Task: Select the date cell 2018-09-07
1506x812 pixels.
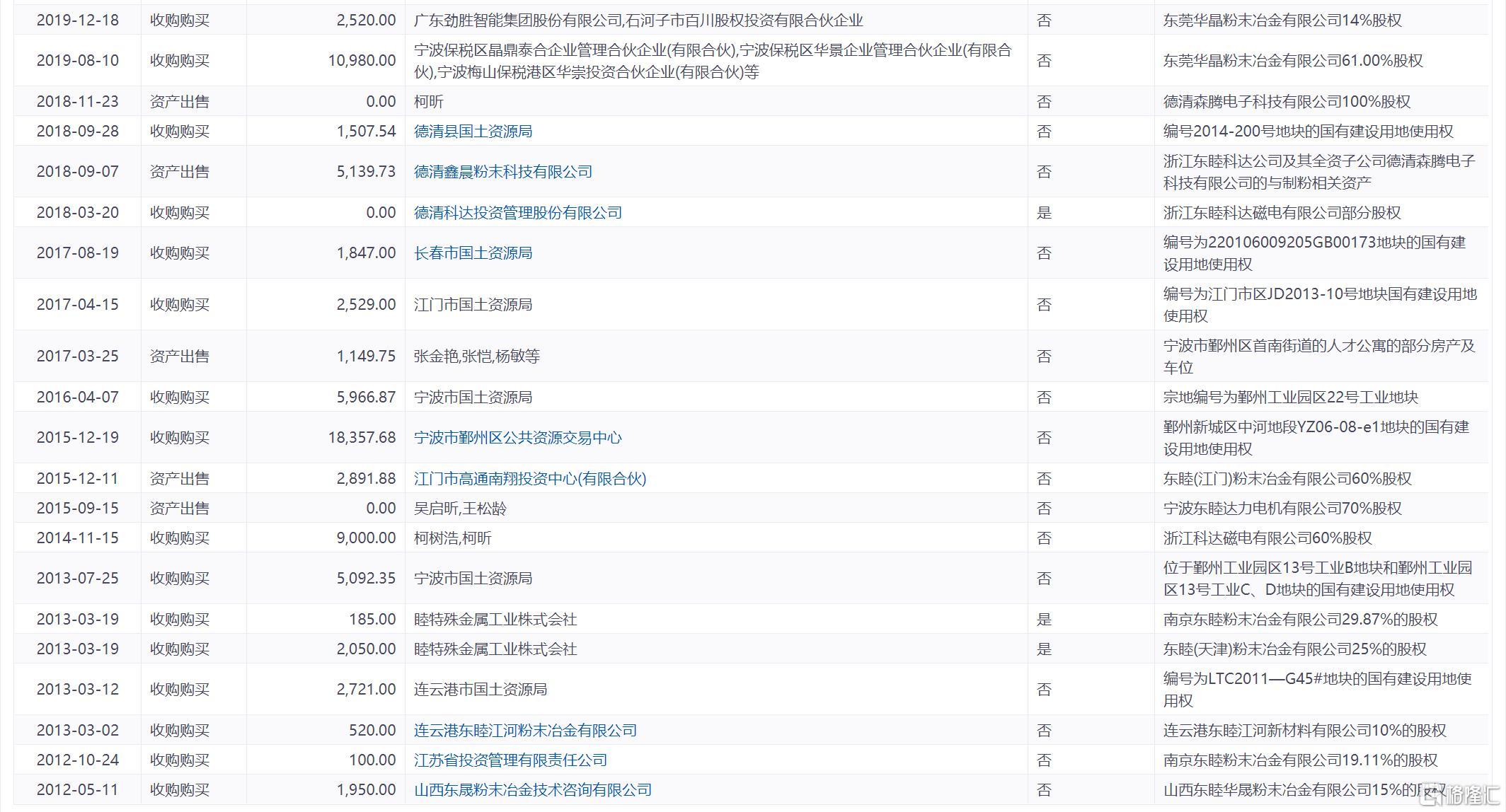Action: pyautogui.click(x=78, y=171)
